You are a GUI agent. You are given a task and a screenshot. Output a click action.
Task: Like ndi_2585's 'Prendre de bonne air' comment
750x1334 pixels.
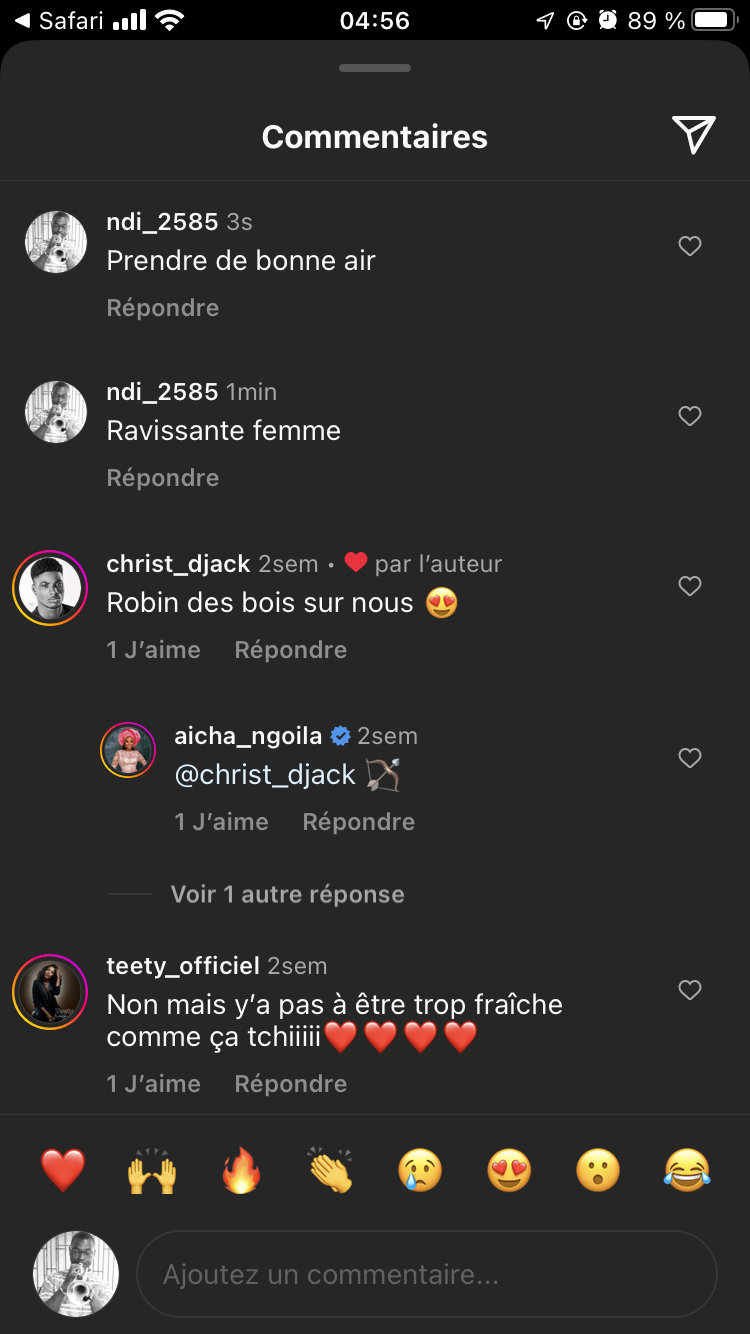(690, 246)
